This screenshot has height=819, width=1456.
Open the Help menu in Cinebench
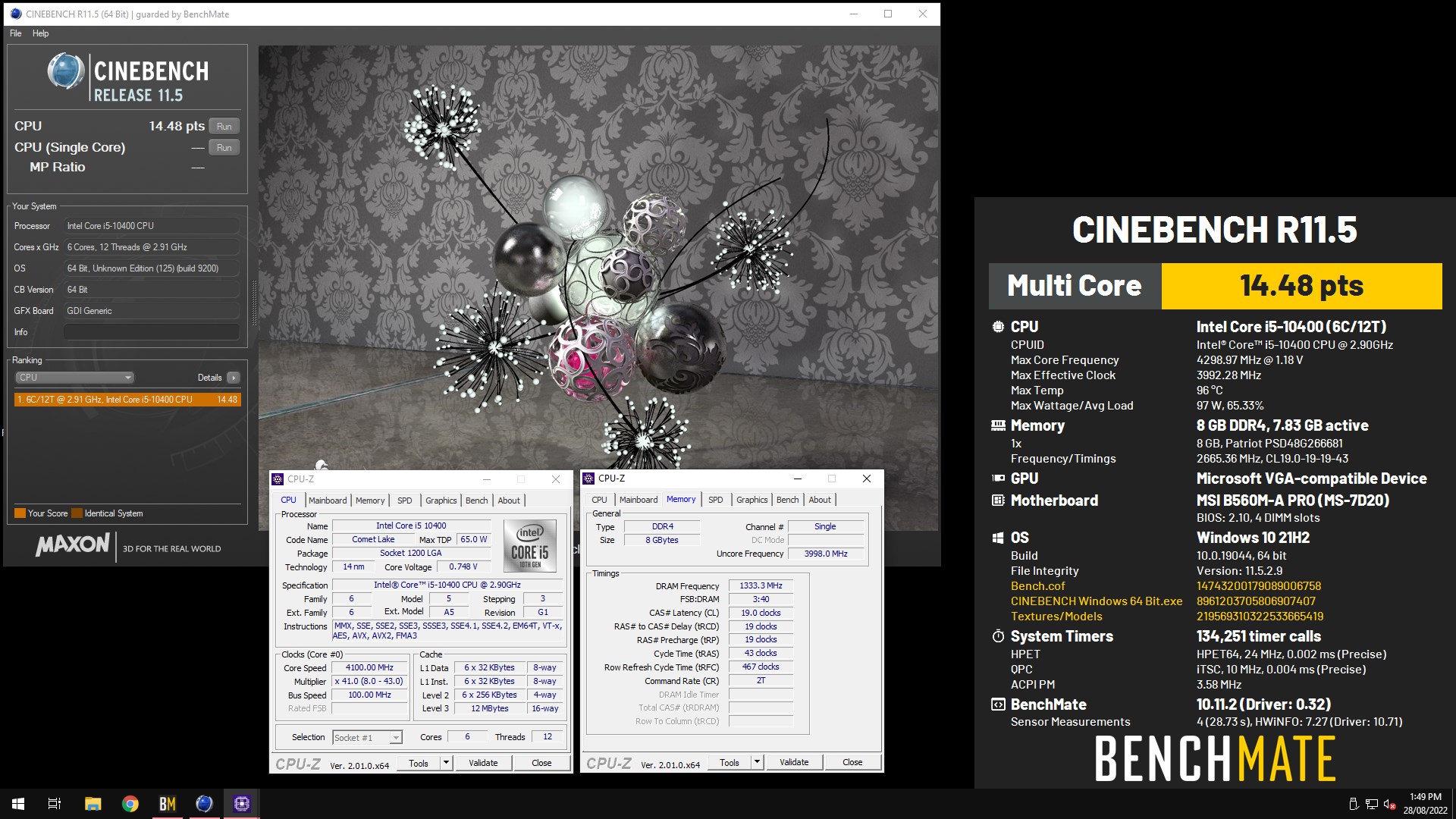tap(41, 33)
